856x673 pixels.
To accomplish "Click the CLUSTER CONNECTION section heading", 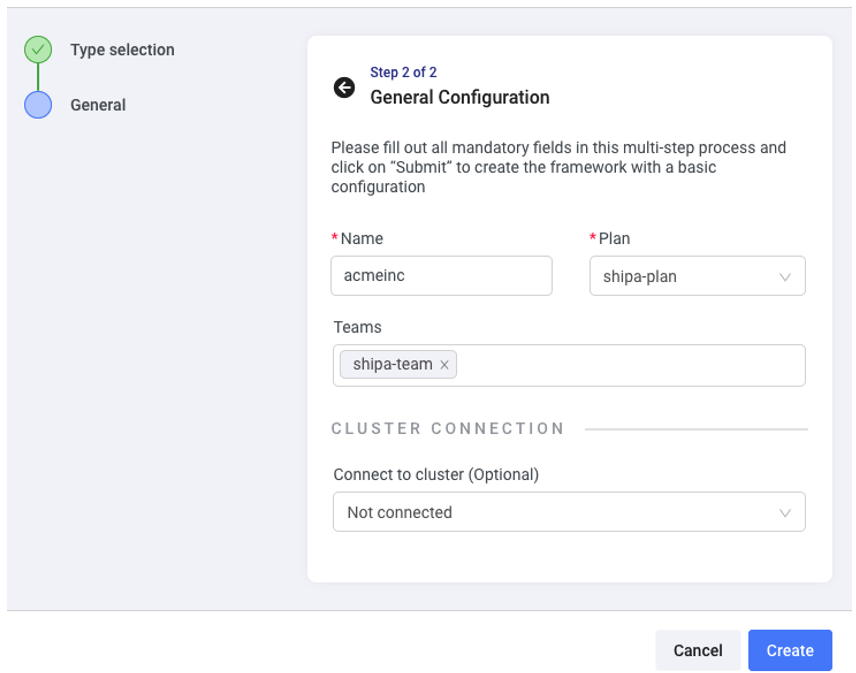I will [x=448, y=428].
